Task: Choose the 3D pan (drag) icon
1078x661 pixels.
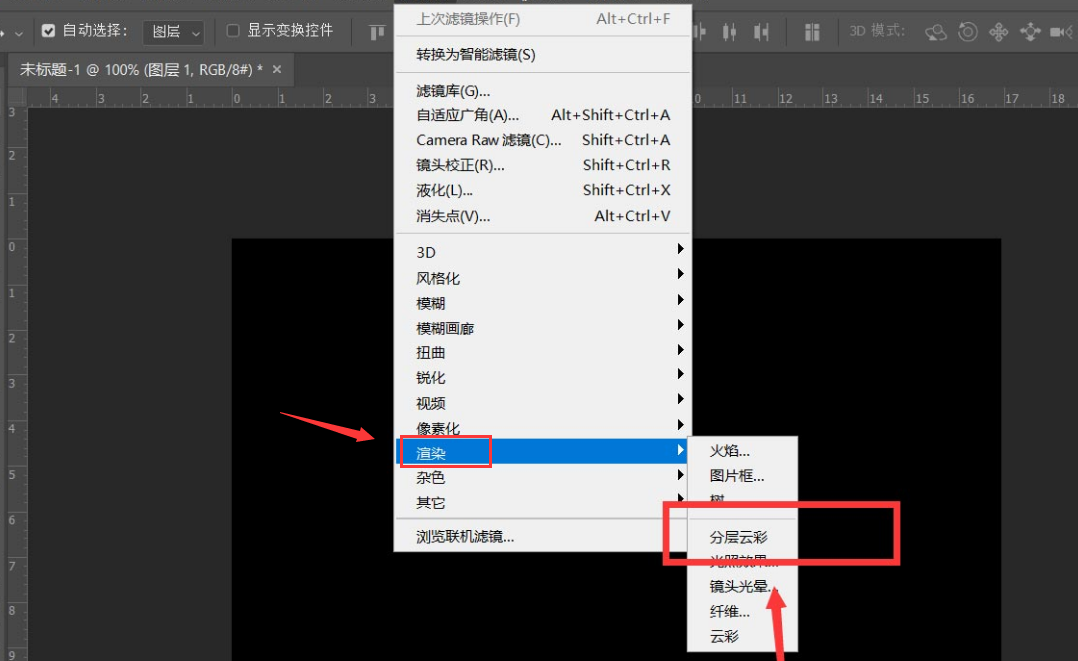Action: 998,32
